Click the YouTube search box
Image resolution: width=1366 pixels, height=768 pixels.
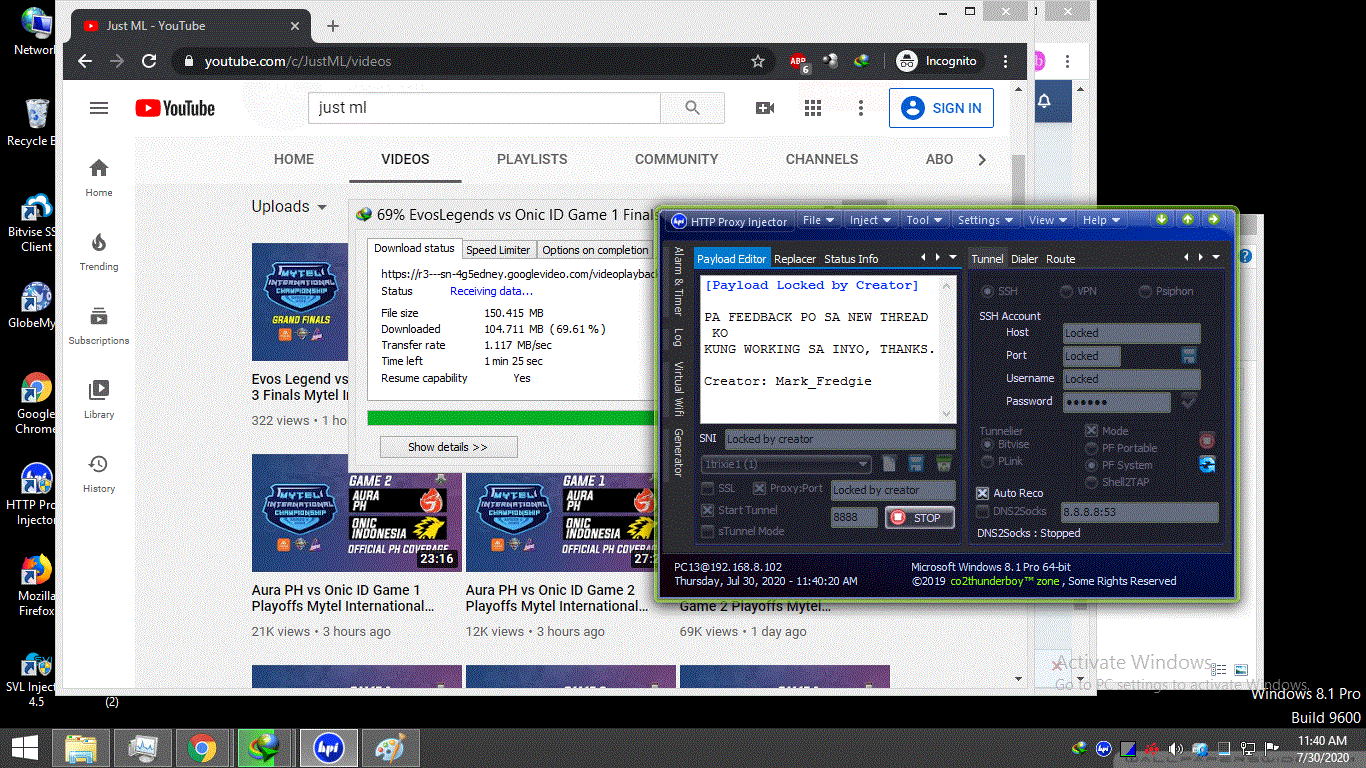[484, 108]
